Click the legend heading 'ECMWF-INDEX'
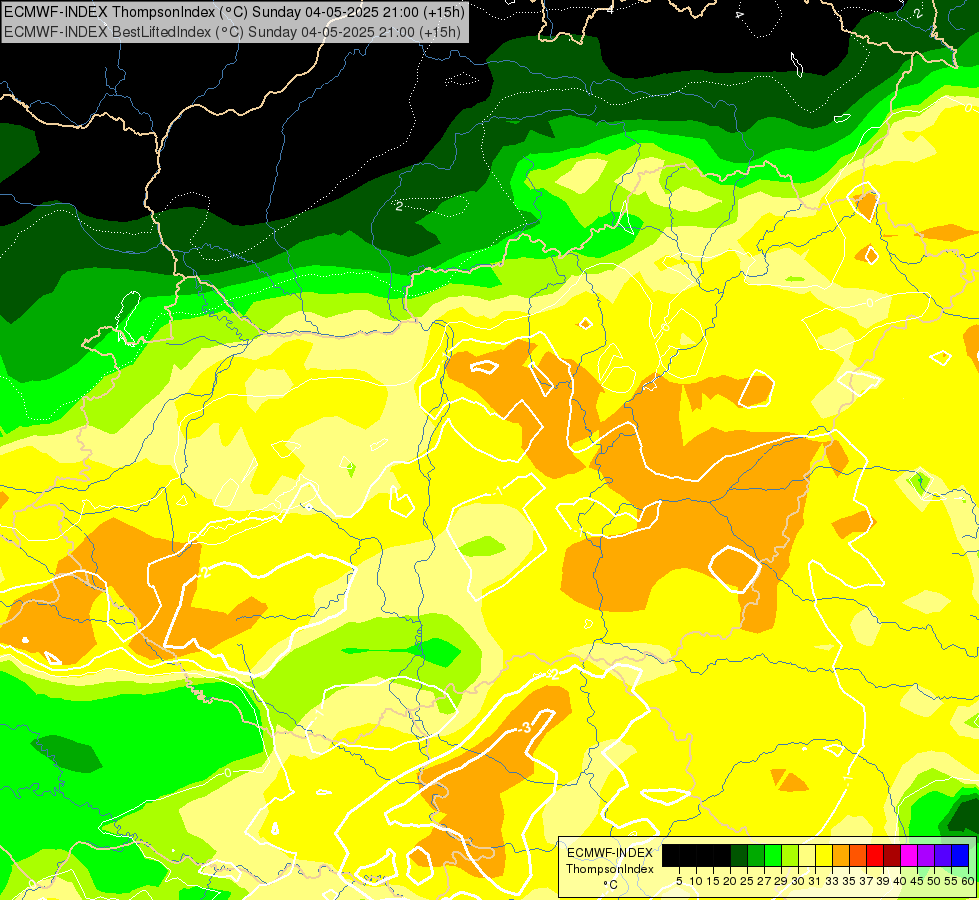979x900 pixels. pyautogui.click(x=609, y=853)
